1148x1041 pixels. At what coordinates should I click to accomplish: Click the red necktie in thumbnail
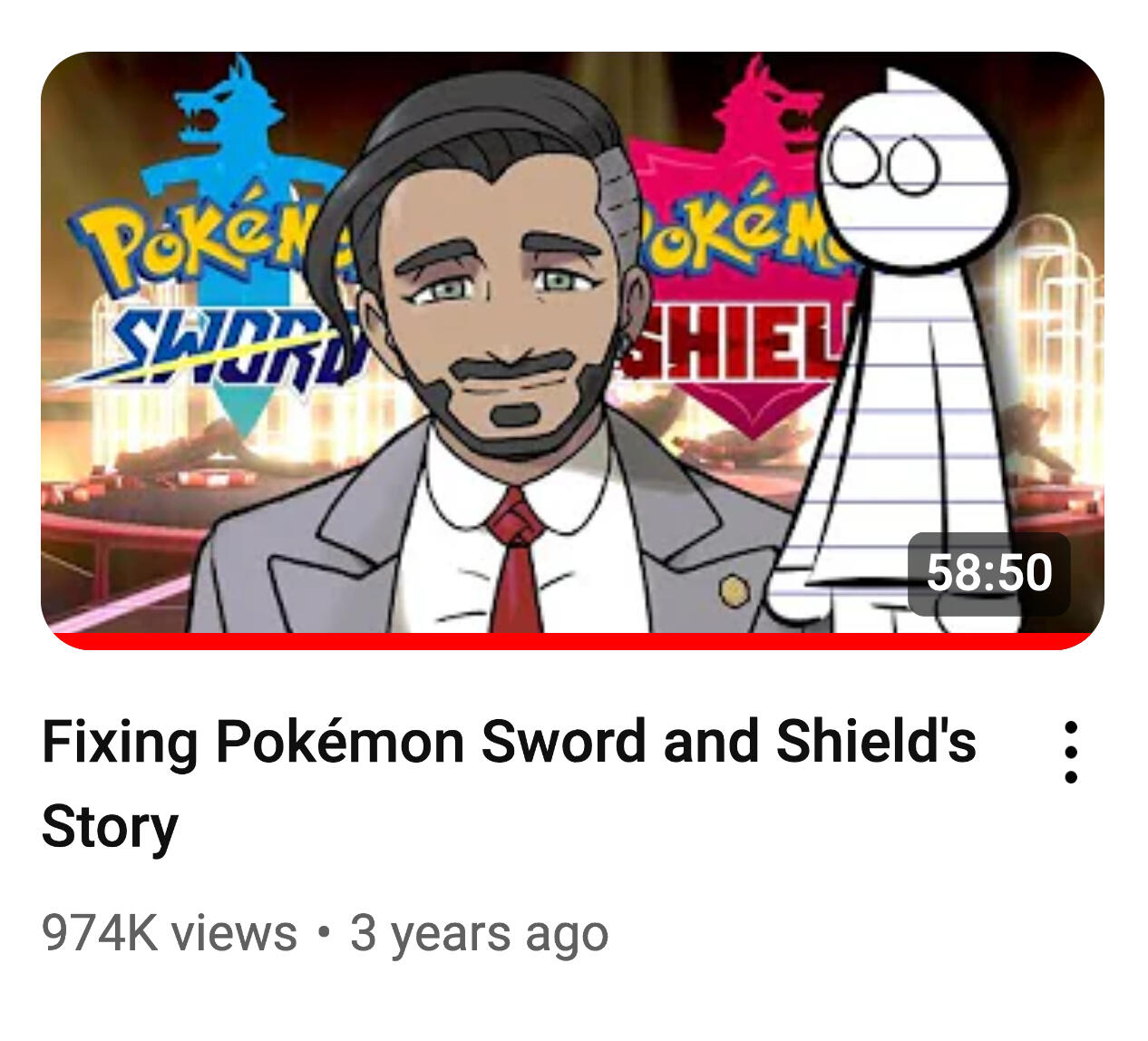[516, 562]
